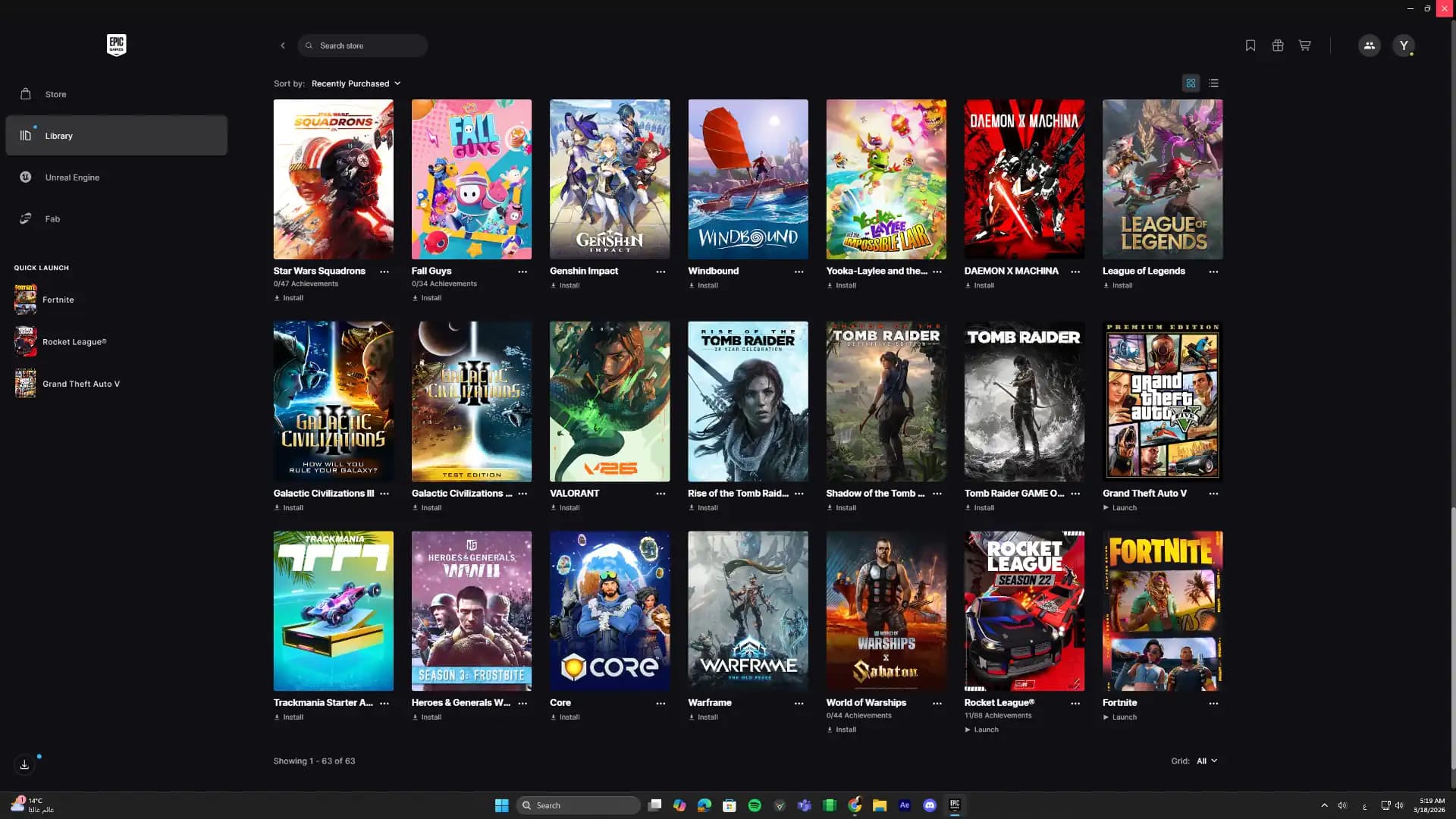1456x819 pixels.
Task: Install VALORANT
Action: pos(565,508)
